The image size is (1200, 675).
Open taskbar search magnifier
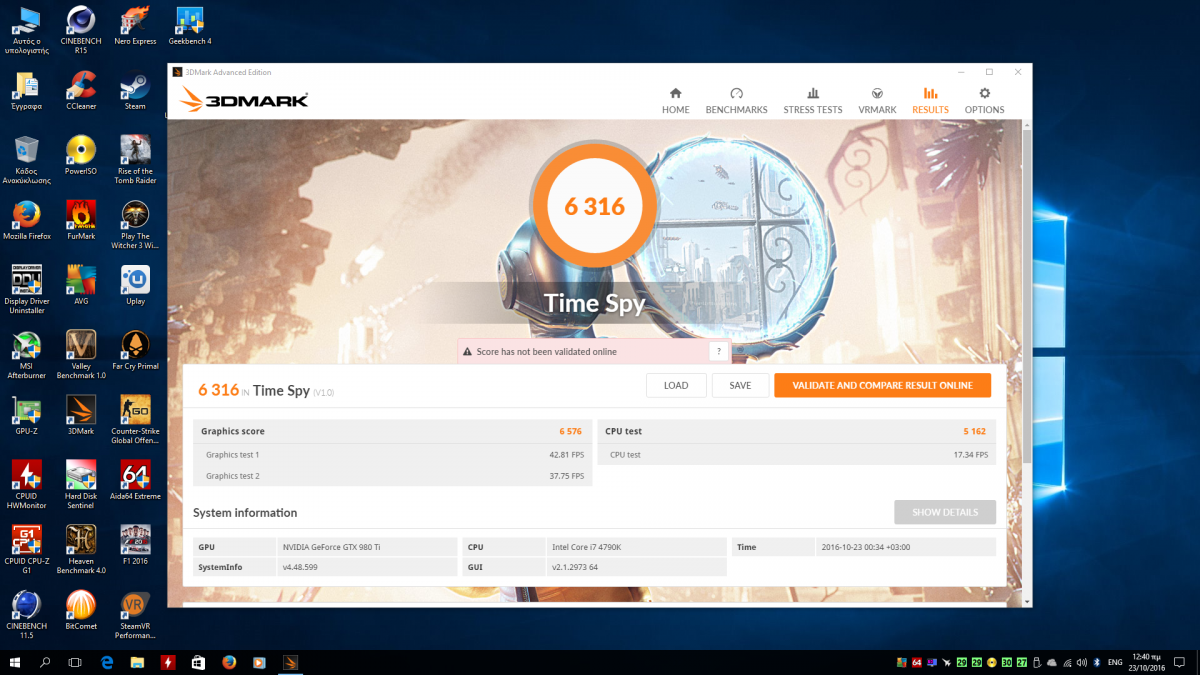[45, 662]
